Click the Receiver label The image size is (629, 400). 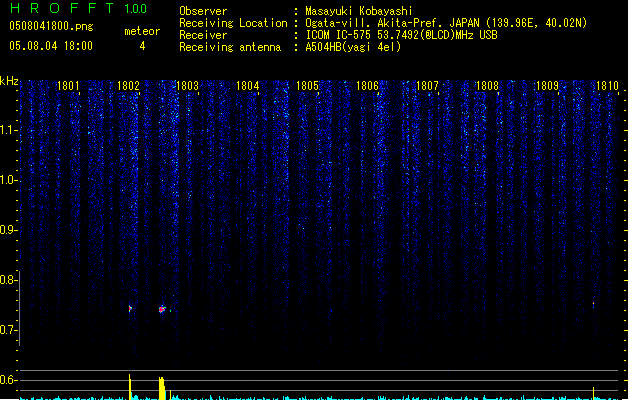click(203, 35)
